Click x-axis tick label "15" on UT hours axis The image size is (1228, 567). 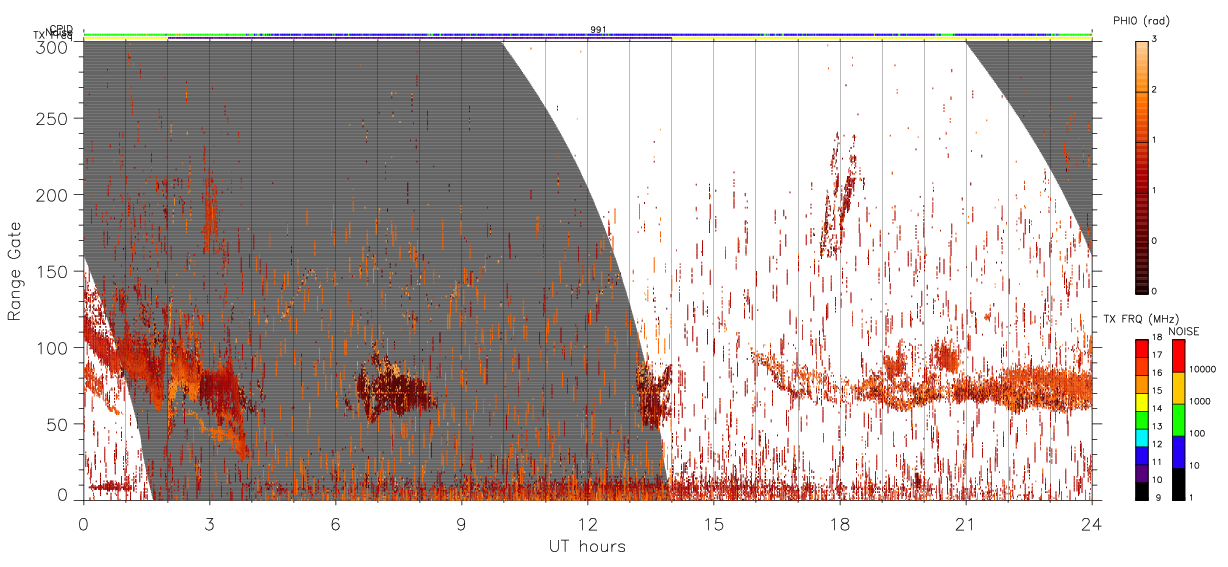pos(713,523)
